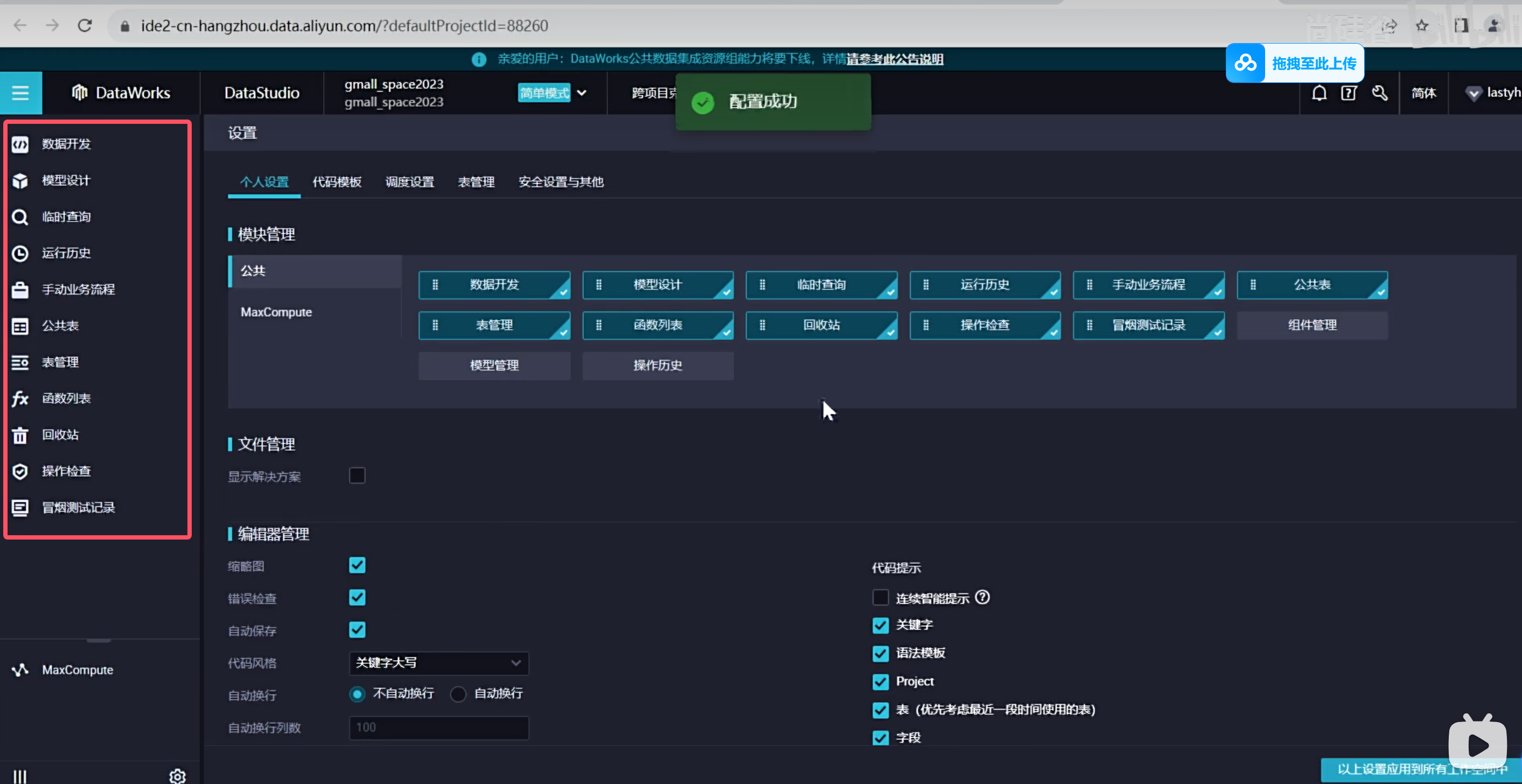Image resolution: width=1522 pixels, height=784 pixels.
Task: Enable 连续智能提示 checkbox
Action: 881,598
